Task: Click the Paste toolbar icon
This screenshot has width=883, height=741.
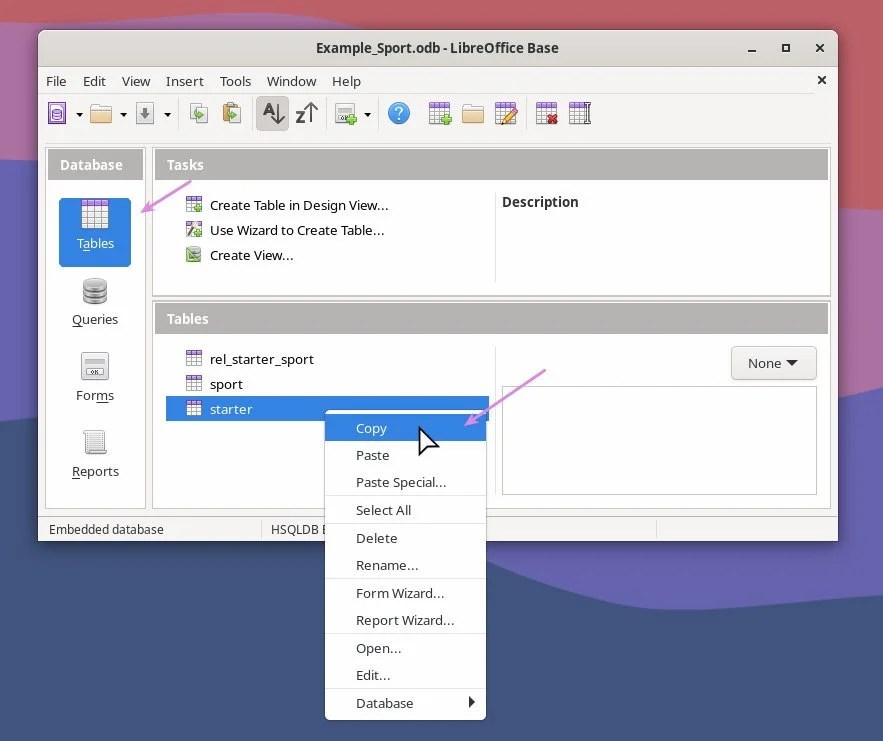Action: tap(231, 113)
